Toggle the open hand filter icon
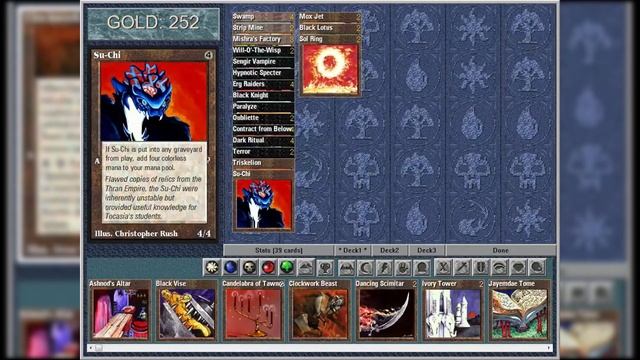 click(403, 268)
